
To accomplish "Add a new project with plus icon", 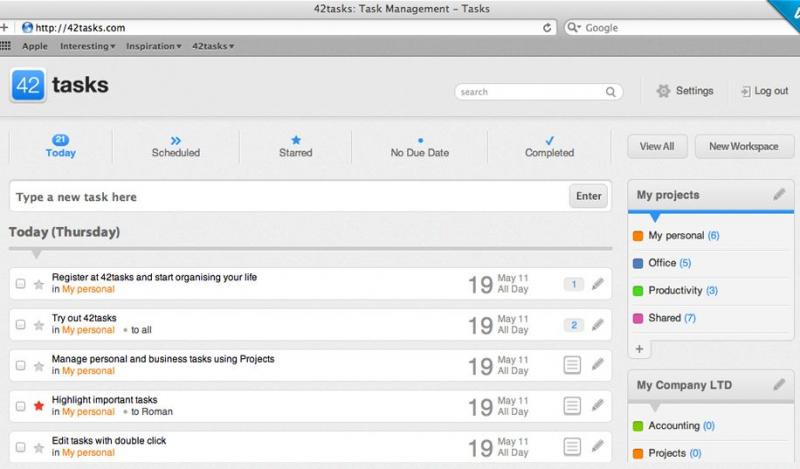I will point(639,349).
